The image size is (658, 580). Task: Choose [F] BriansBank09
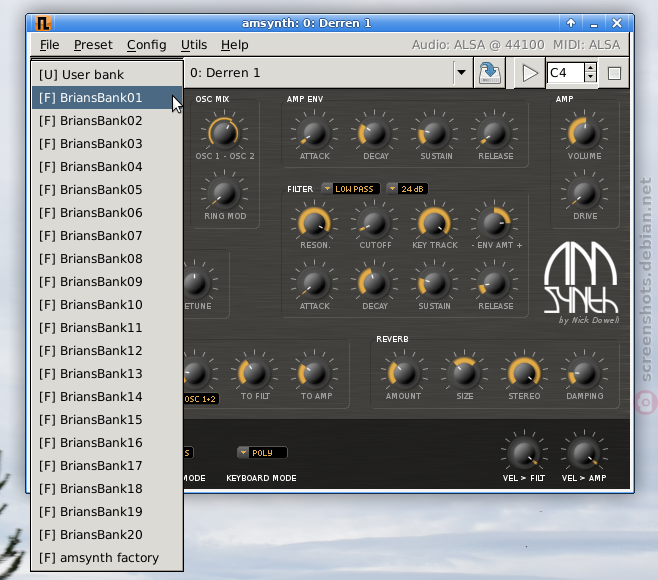(107, 282)
